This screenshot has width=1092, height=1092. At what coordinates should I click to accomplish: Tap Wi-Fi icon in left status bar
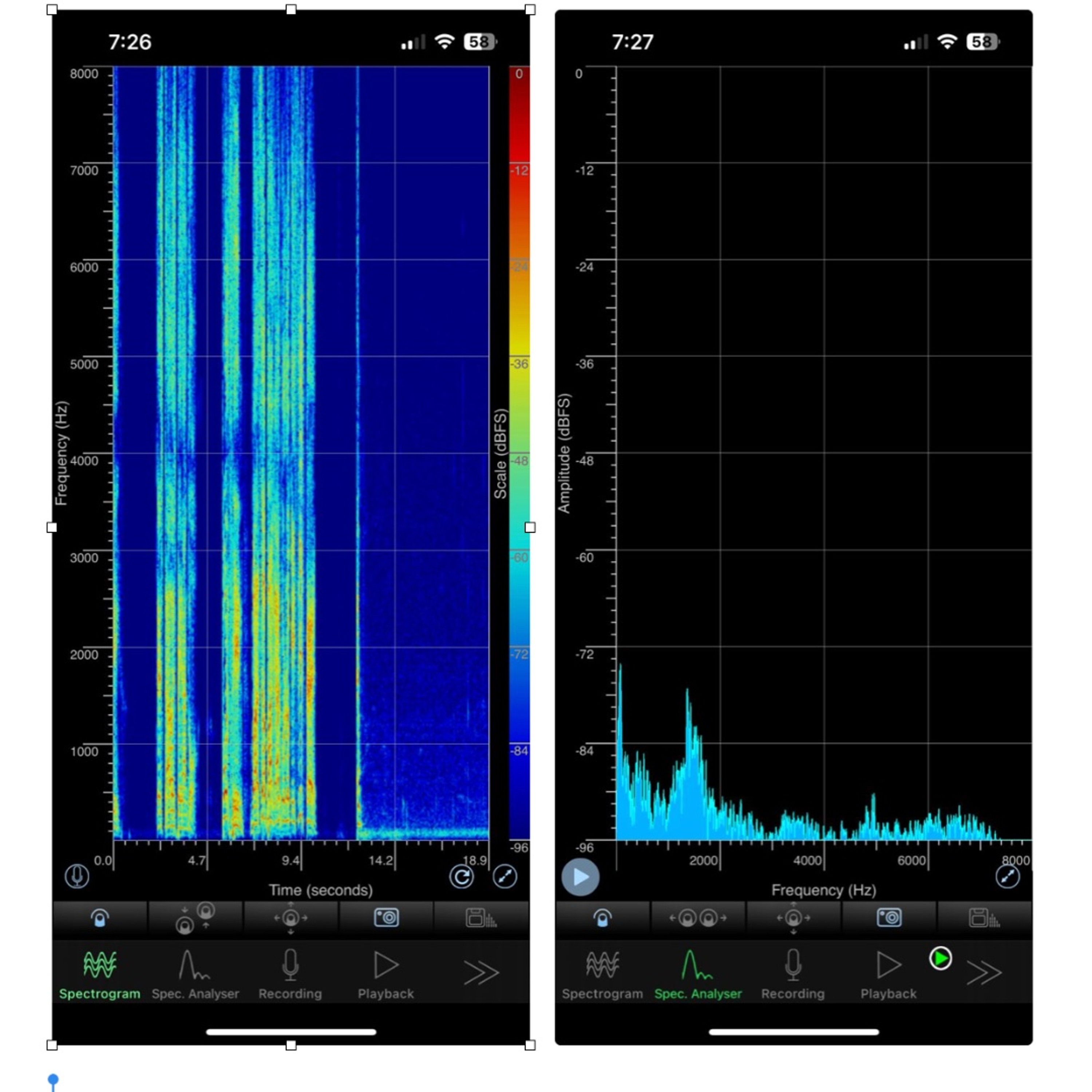click(444, 41)
